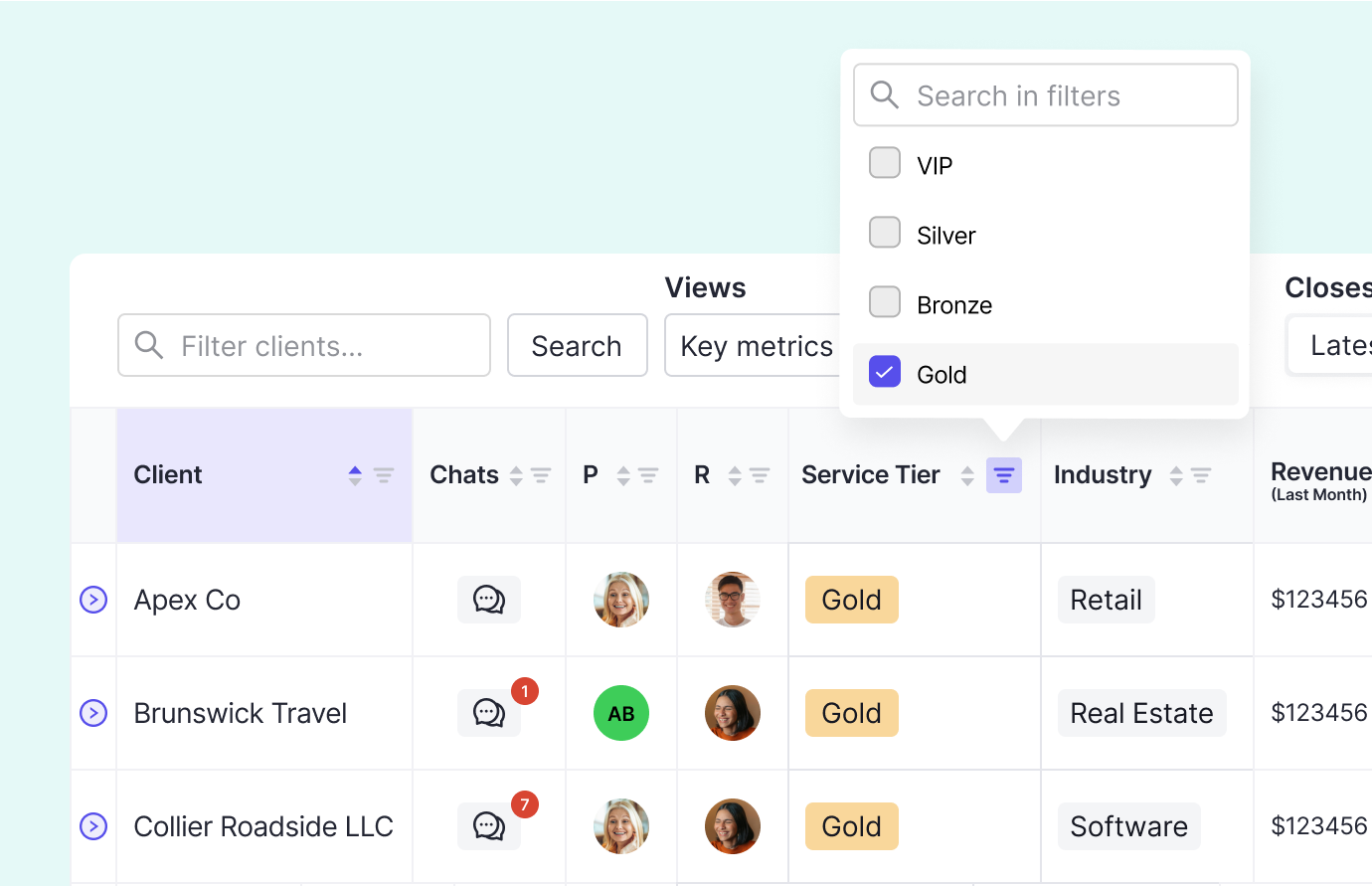Expand the Apex Co row
The image size is (1372, 886).
92,599
